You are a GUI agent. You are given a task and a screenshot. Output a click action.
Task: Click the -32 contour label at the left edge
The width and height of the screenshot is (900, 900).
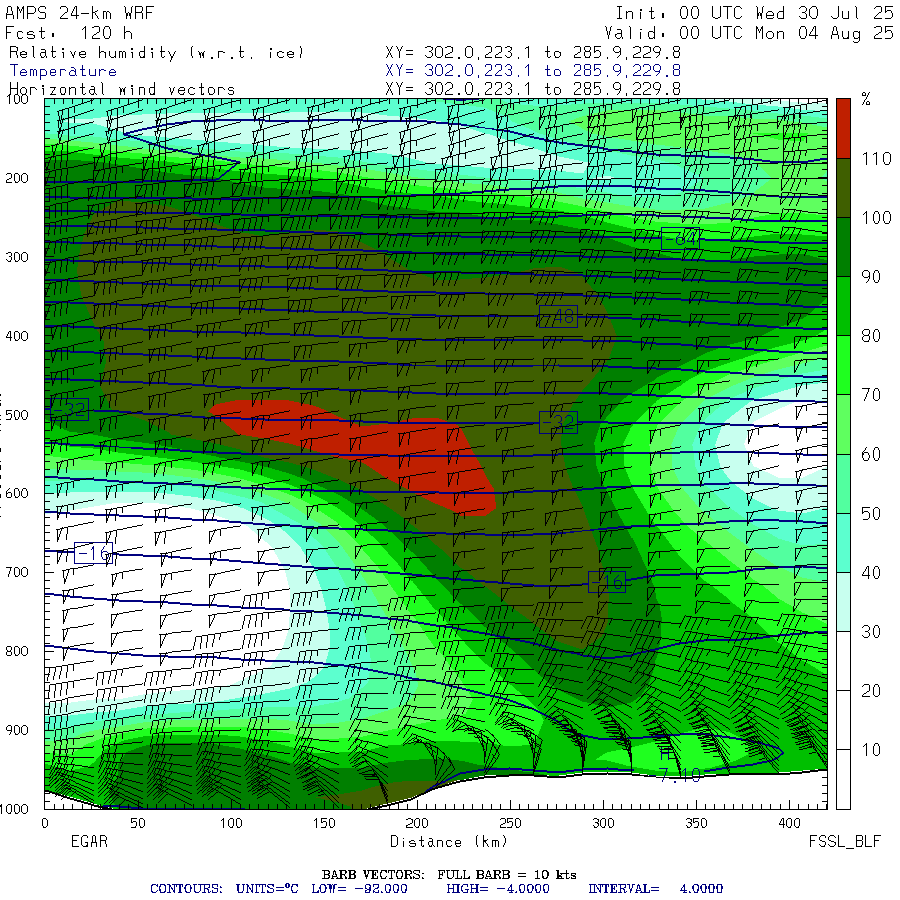point(69,409)
